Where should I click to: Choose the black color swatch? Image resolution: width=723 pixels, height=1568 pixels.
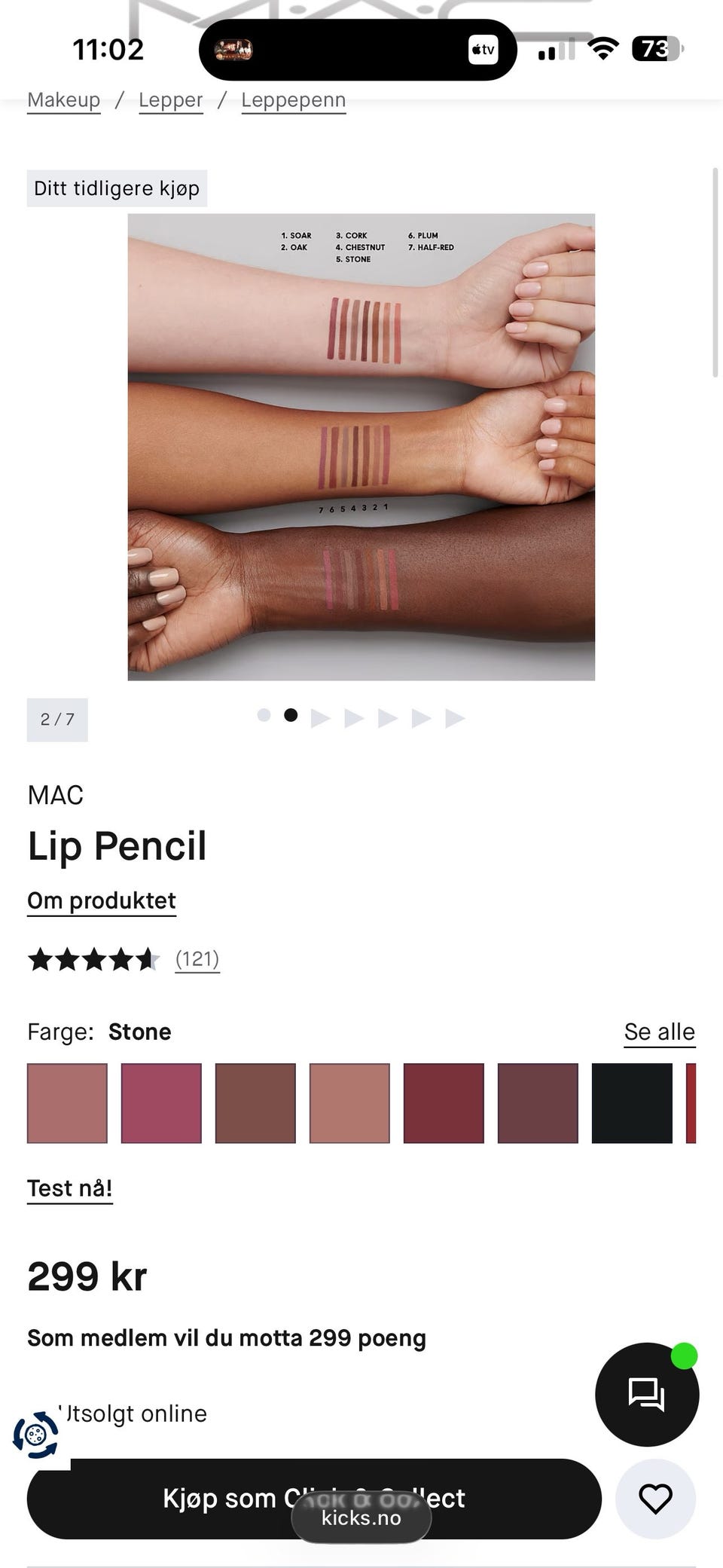pyautogui.click(x=632, y=1103)
